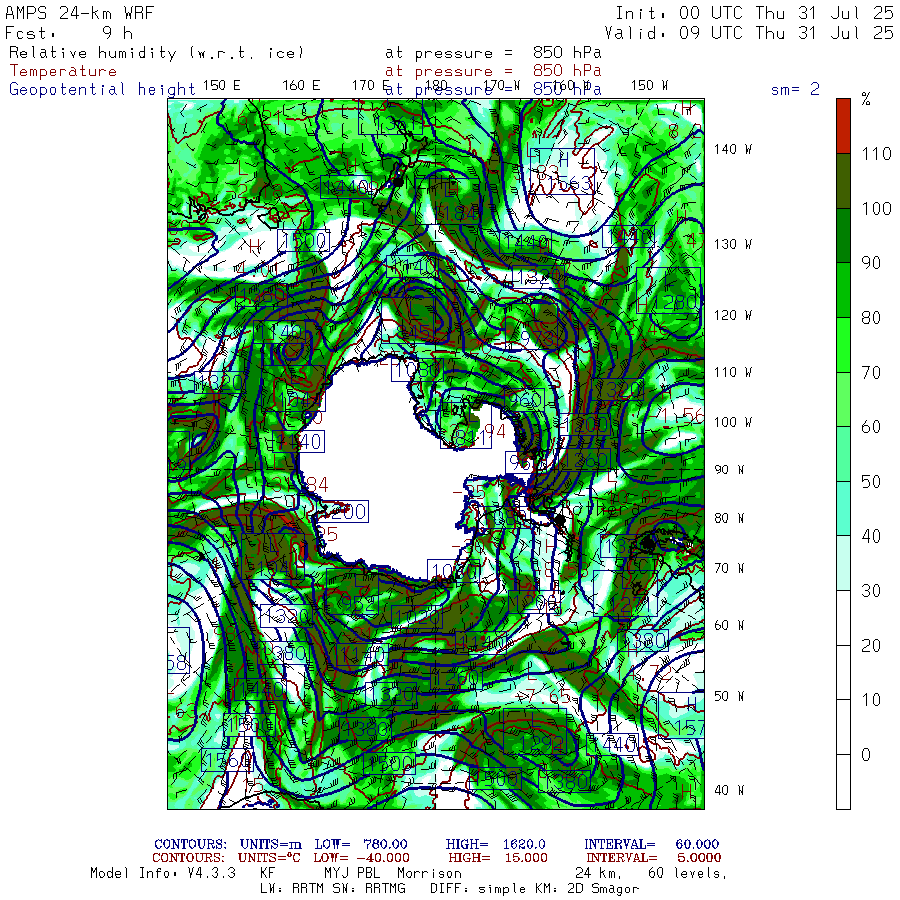Click the 'Valid: 09 UTC Thu 31 Jul 25' line

click(748, 33)
